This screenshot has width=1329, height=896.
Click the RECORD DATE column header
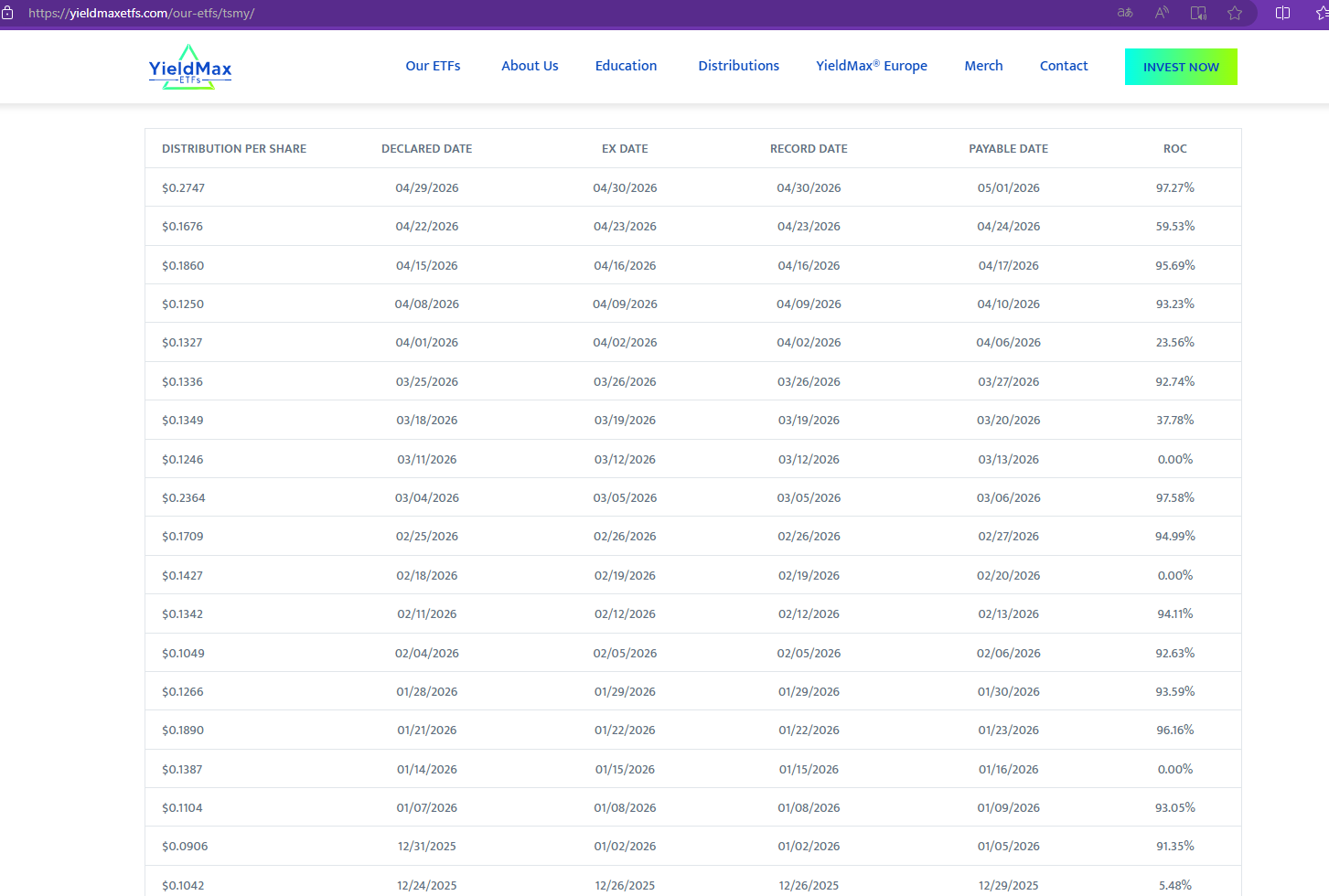tap(809, 149)
